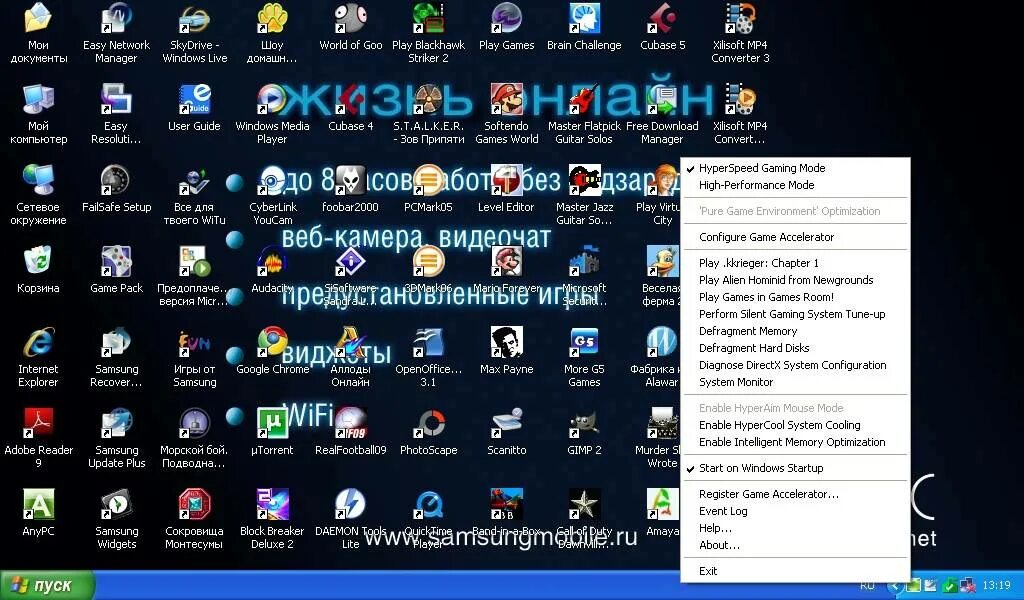This screenshot has width=1024, height=600.
Task: Open the Мой компьютер icon
Action: (39, 100)
